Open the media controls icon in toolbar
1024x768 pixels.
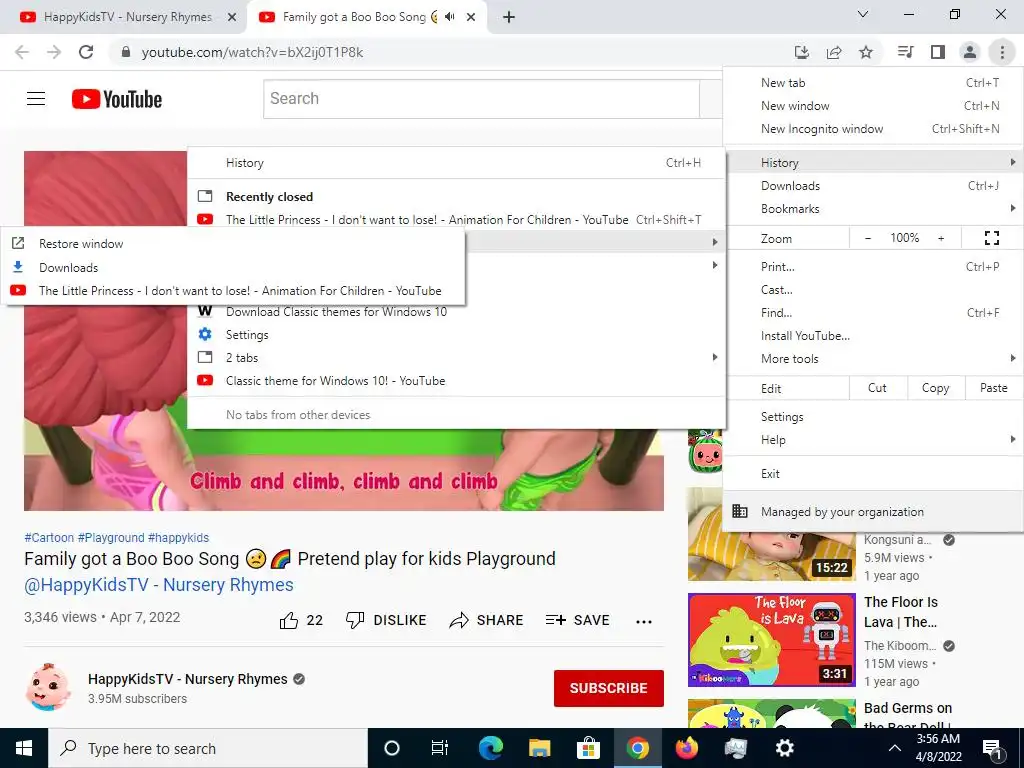point(905,52)
